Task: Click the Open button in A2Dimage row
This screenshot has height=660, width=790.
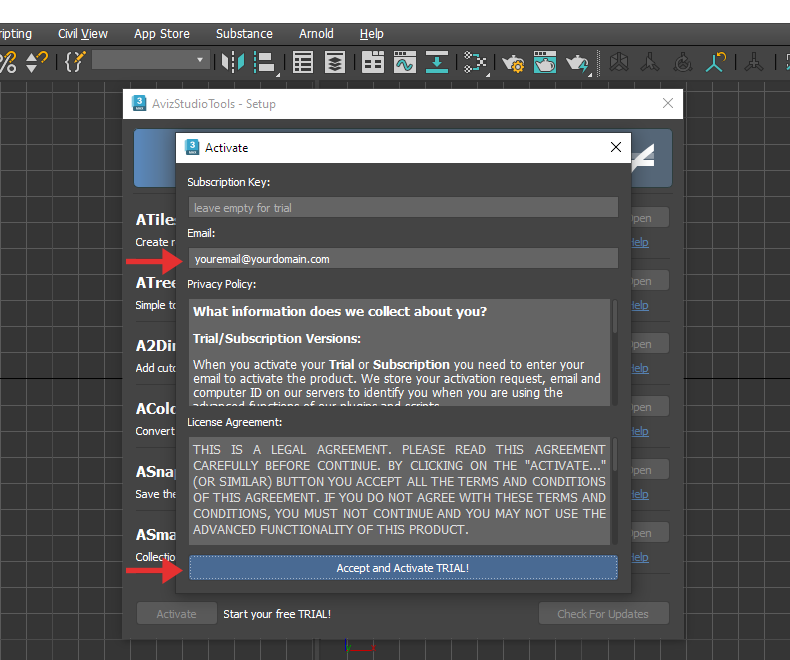Action: click(650, 344)
